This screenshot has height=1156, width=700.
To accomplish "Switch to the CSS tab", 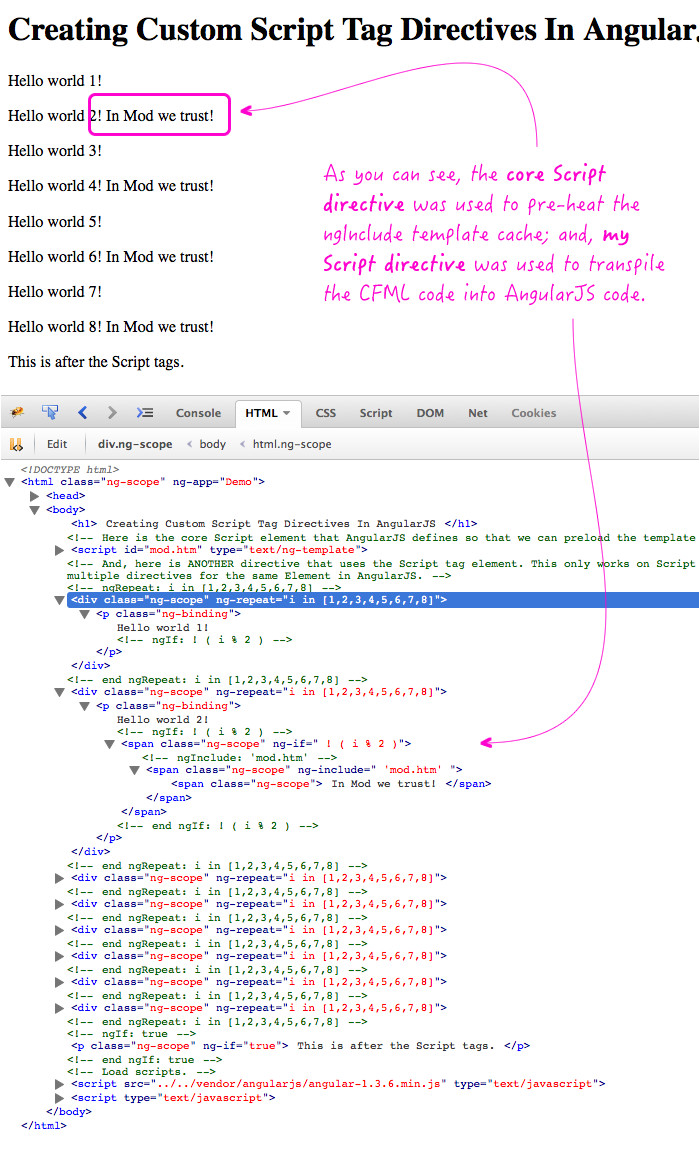I will (x=325, y=413).
